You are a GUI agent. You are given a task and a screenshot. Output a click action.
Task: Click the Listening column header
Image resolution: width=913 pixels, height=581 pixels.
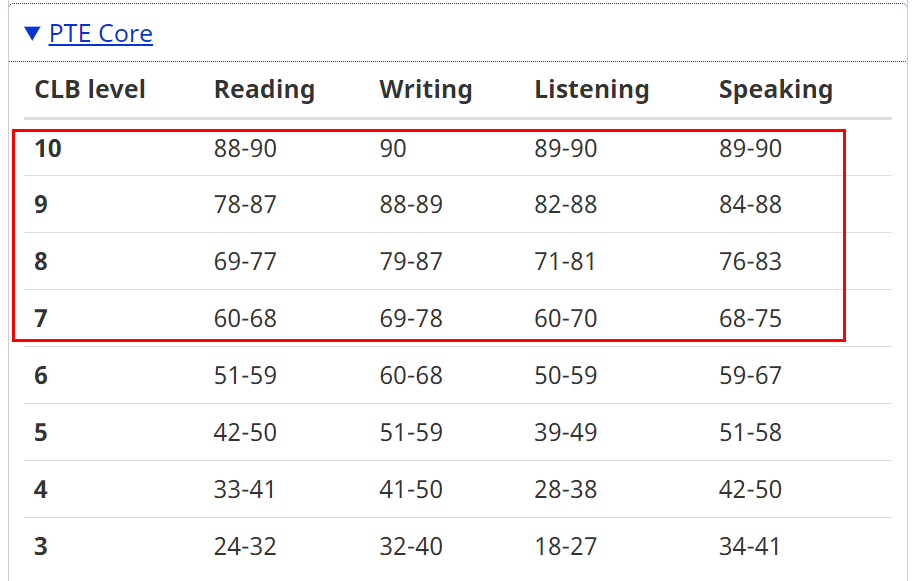pyautogui.click(x=591, y=90)
